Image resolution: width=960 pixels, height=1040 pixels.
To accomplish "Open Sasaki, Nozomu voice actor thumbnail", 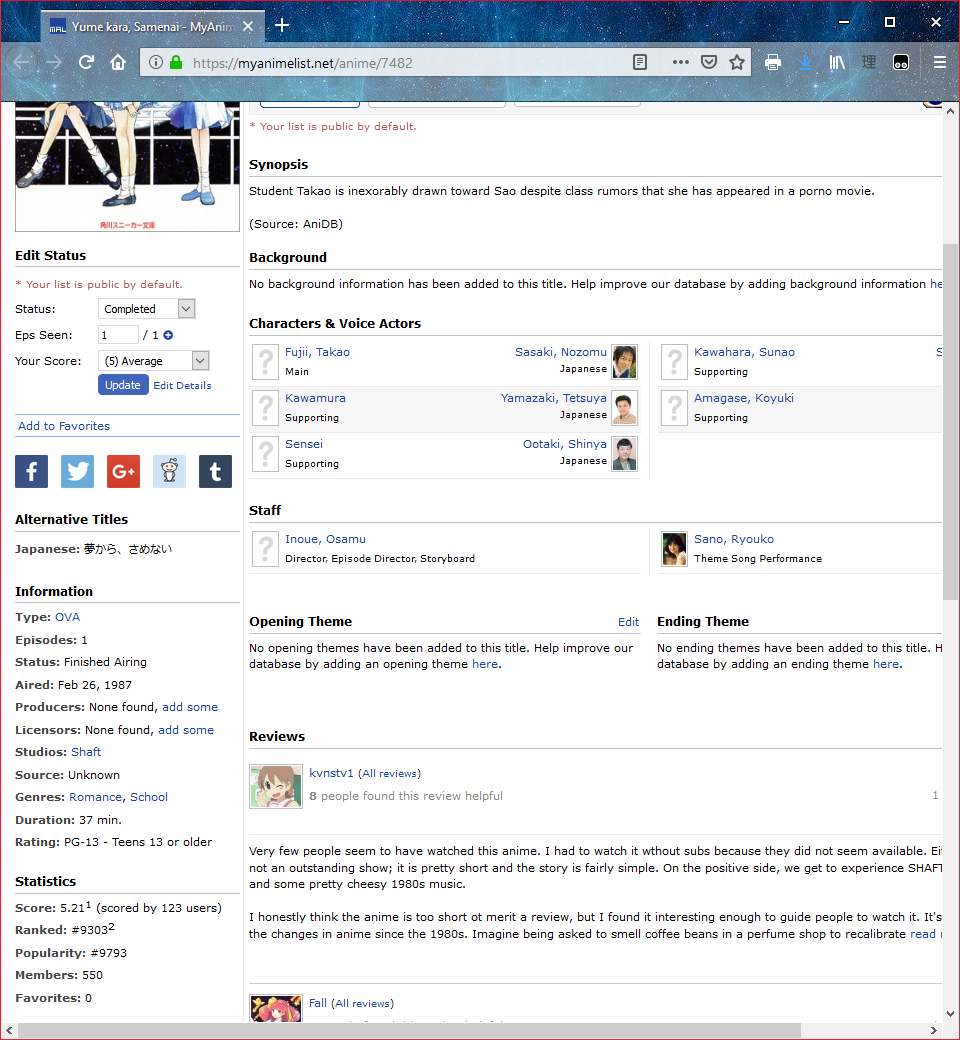I will 624,361.
